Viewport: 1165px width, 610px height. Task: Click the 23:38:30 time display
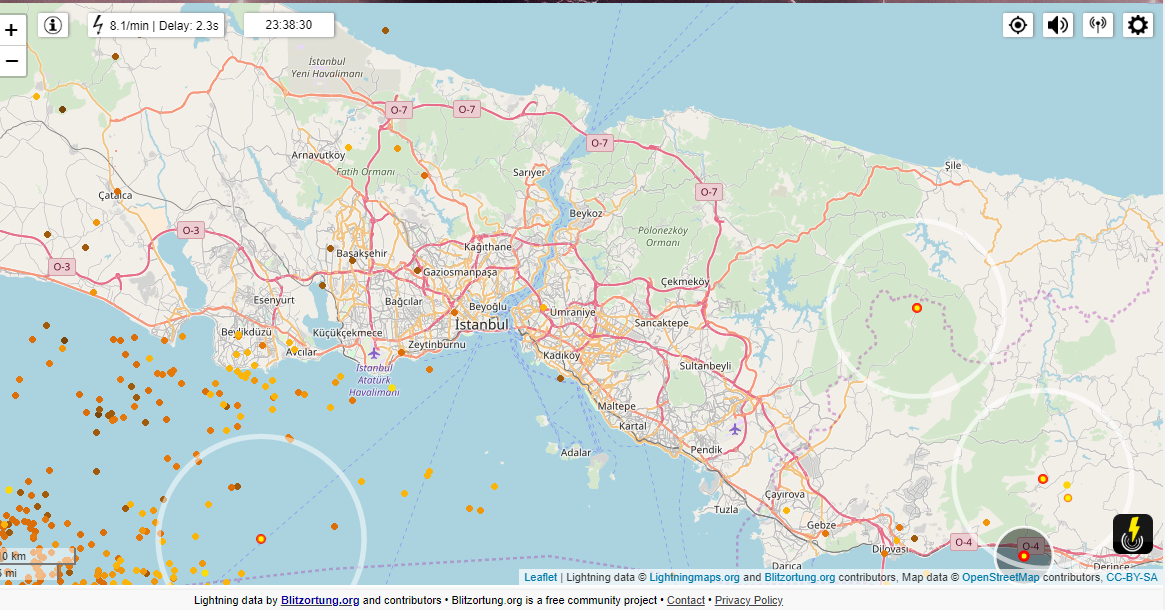(288, 25)
